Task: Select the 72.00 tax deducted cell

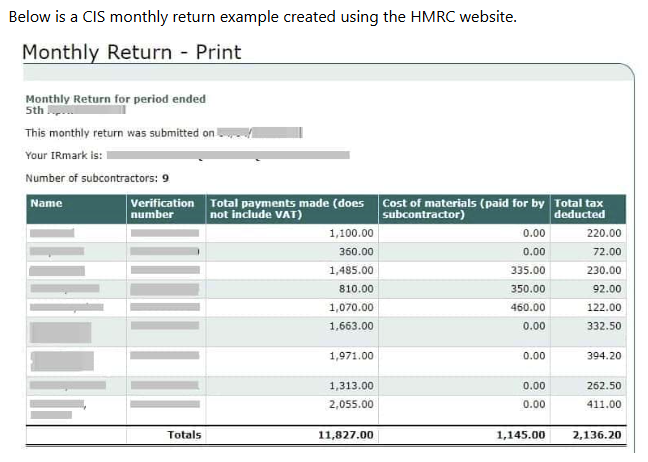Action: click(x=606, y=251)
